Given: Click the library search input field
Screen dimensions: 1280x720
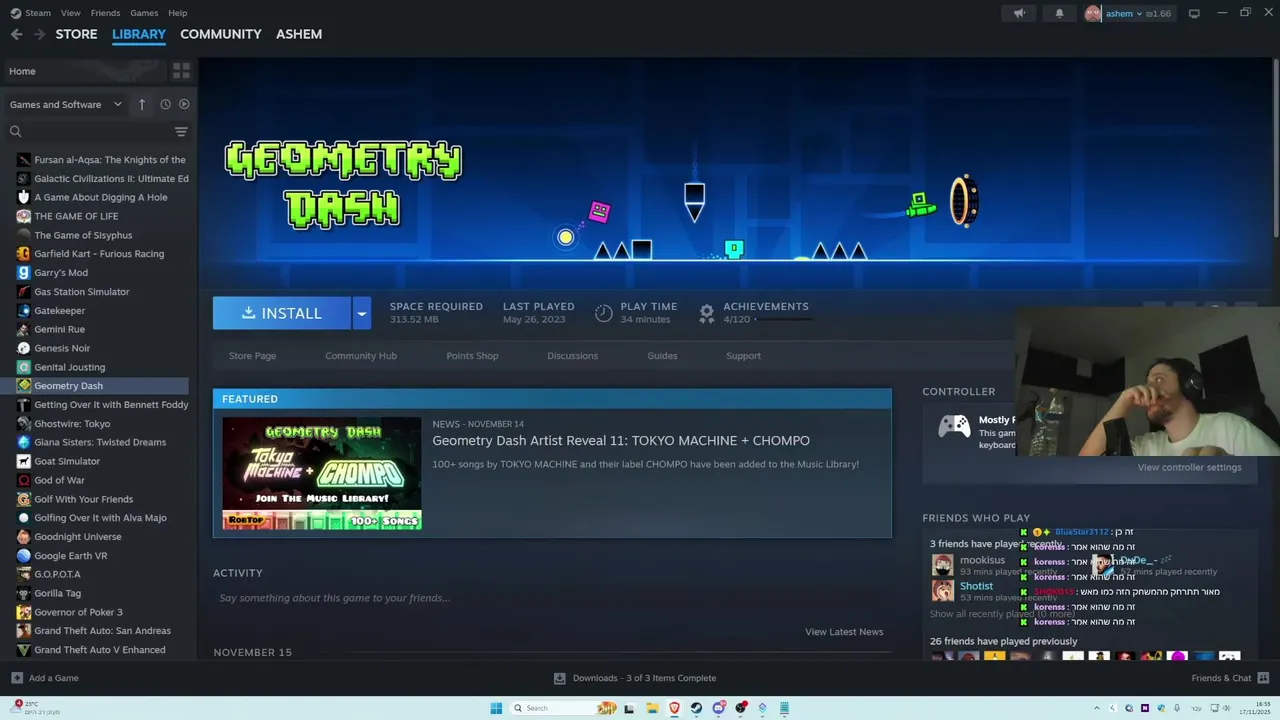Looking at the screenshot, I should (98, 131).
